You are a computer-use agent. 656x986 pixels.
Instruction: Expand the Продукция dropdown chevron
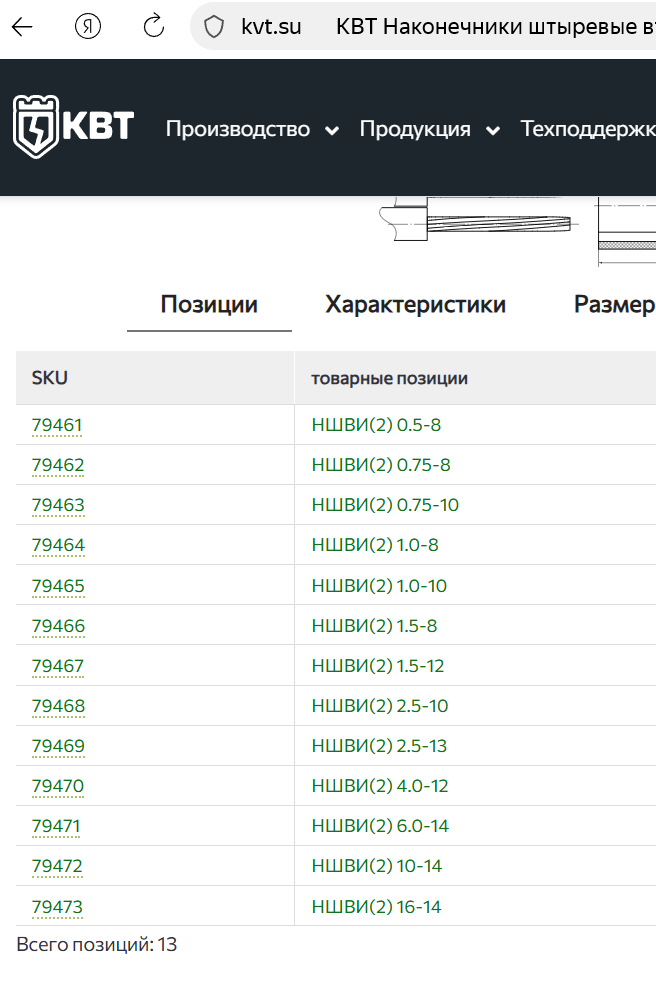[x=492, y=130]
